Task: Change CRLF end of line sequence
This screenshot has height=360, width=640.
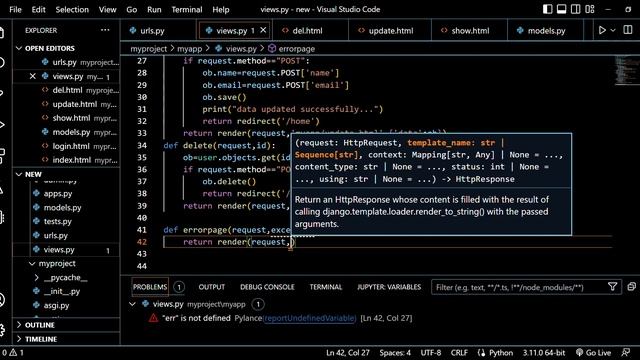Action: (x=459, y=353)
